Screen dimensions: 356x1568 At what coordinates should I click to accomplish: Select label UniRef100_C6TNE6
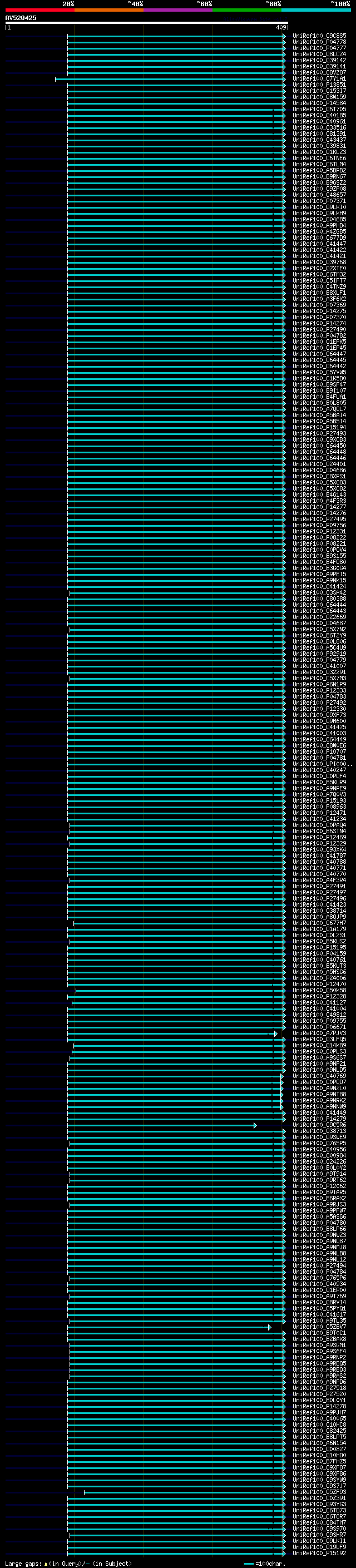pyautogui.click(x=319, y=159)
